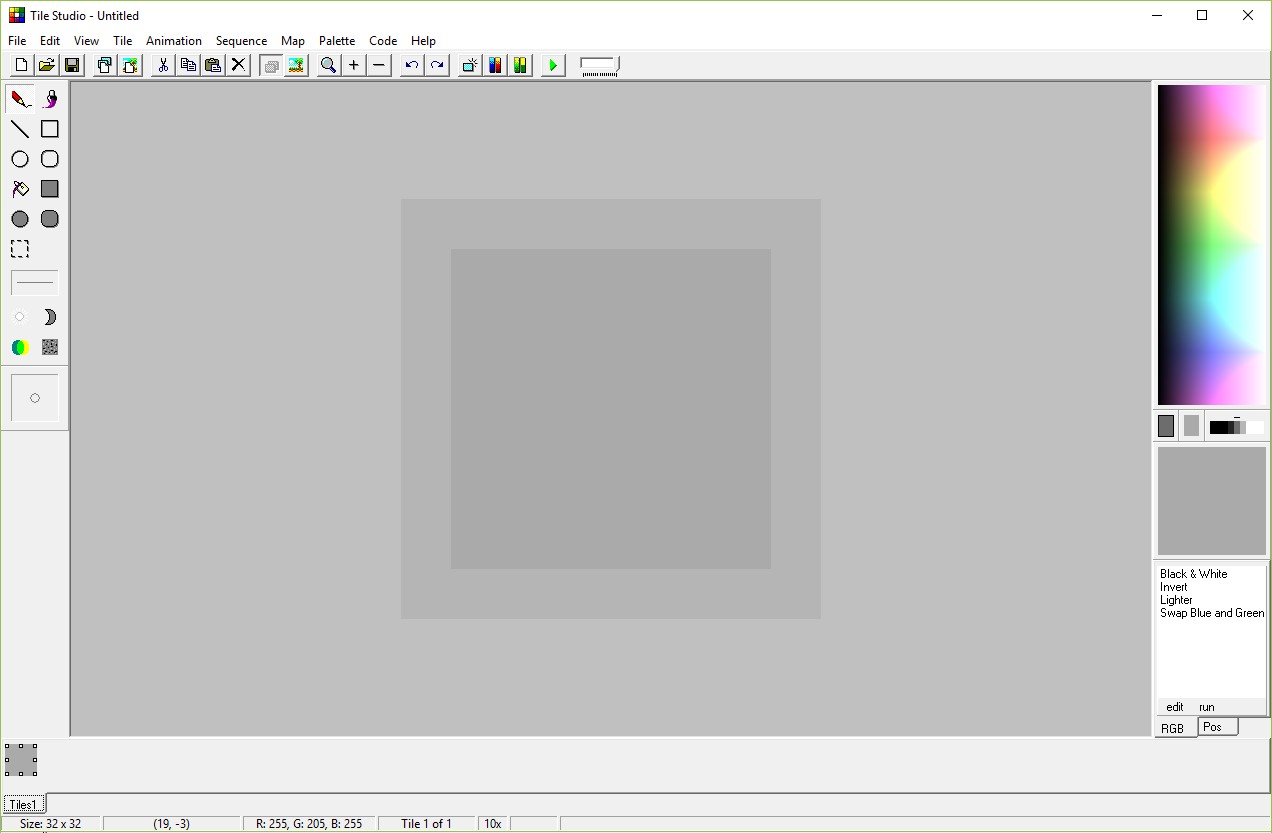1272x833 pixels.
Task: Click the scissors Cut icon
Action: point(162,64)
